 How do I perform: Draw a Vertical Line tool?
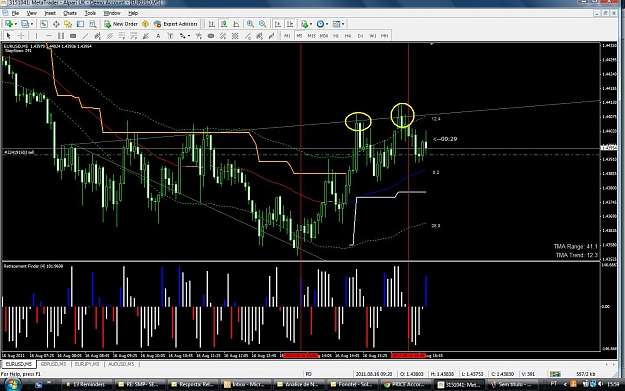(36, 36)
